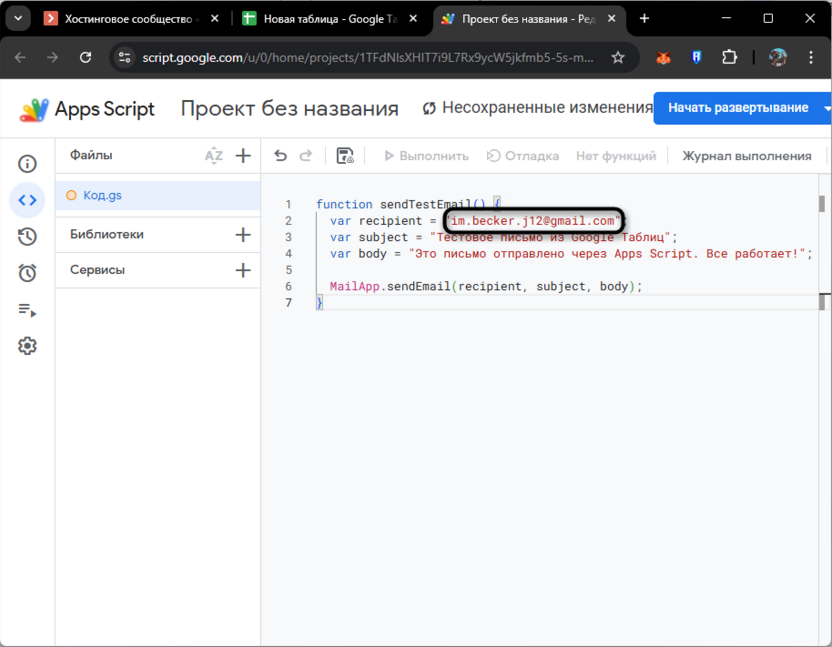
Task: Open the project Overview panel
Action: tap(27, 163)
